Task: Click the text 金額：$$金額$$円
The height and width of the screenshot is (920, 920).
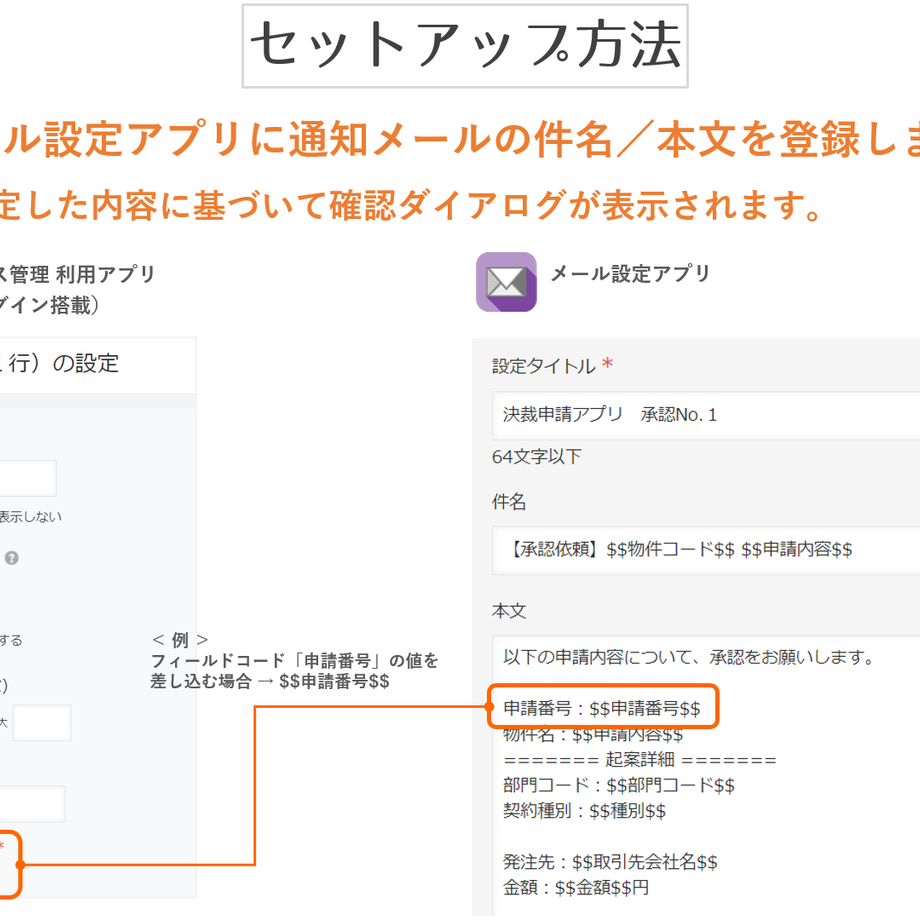Action: point(576,887)
